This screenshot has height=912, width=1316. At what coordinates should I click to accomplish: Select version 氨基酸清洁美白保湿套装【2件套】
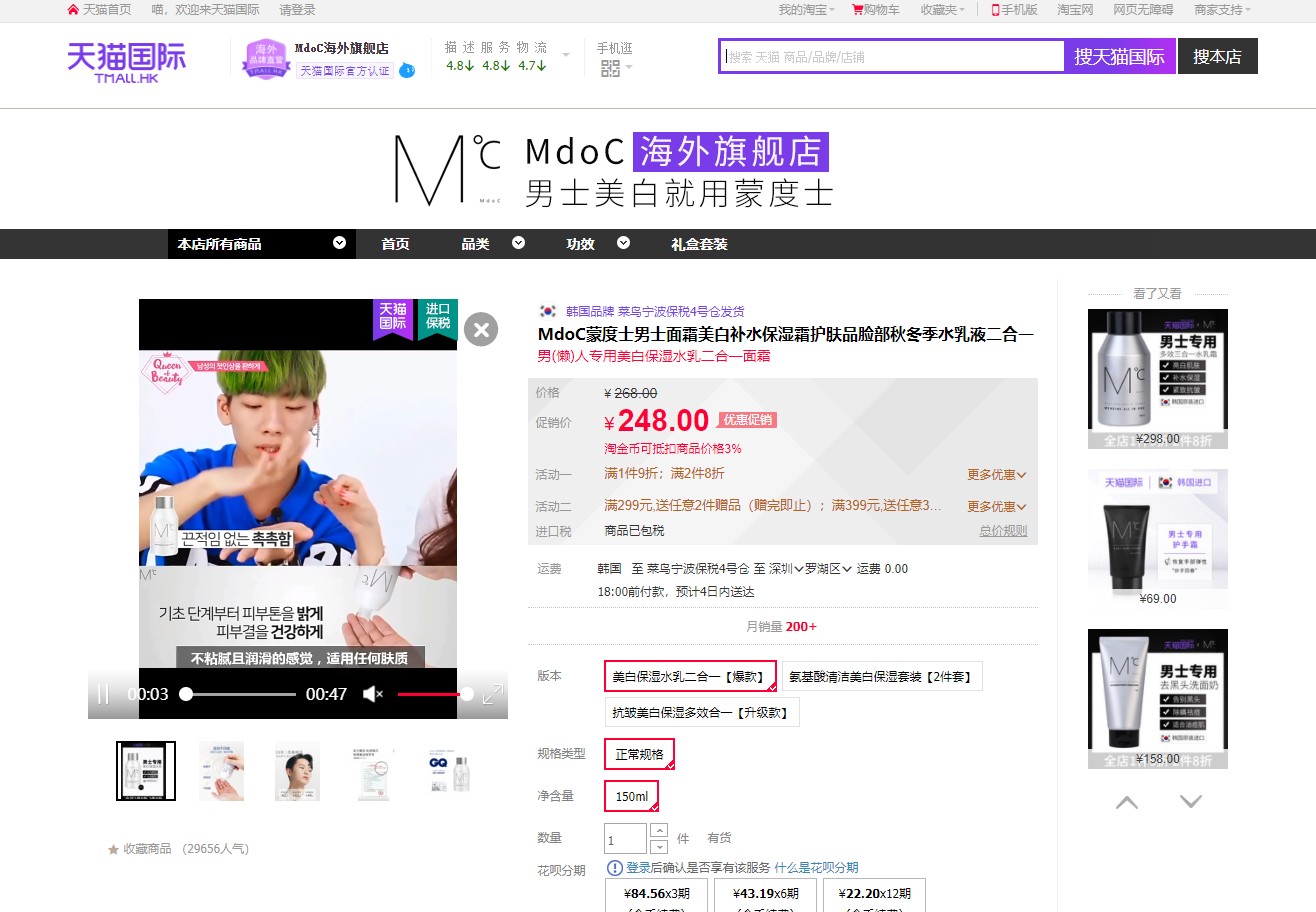coord(882,676)
